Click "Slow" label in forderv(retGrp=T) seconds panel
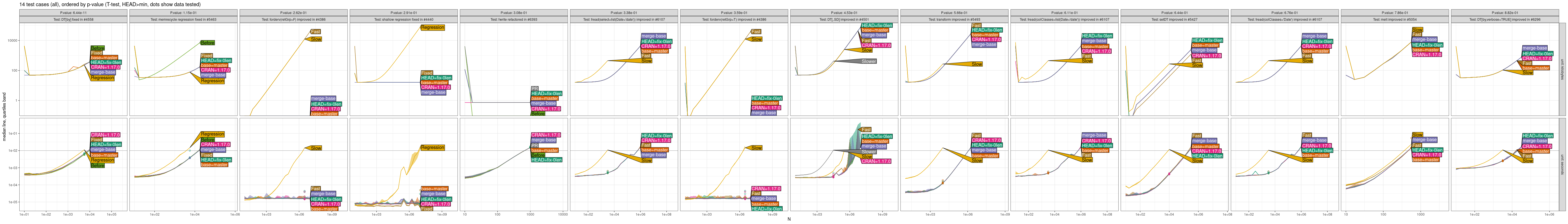The height and width of the screenshot is (224, 1568). (757, 148)
